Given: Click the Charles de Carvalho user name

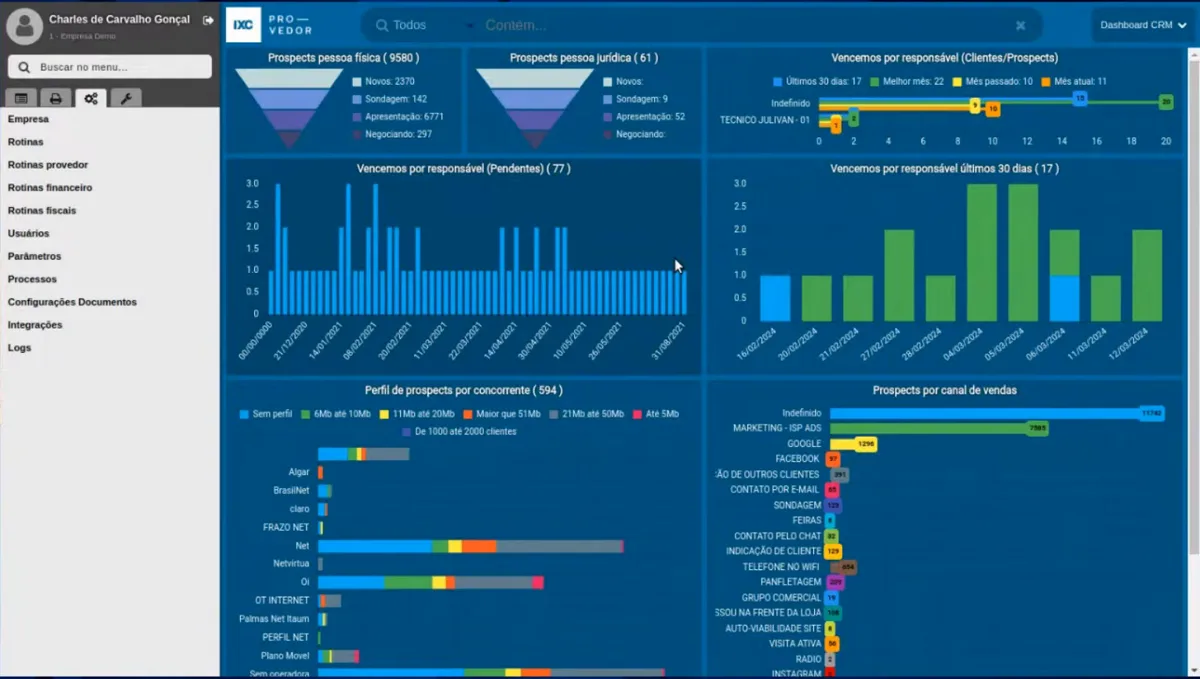Looking at the screenshot, I should point(119,19).
